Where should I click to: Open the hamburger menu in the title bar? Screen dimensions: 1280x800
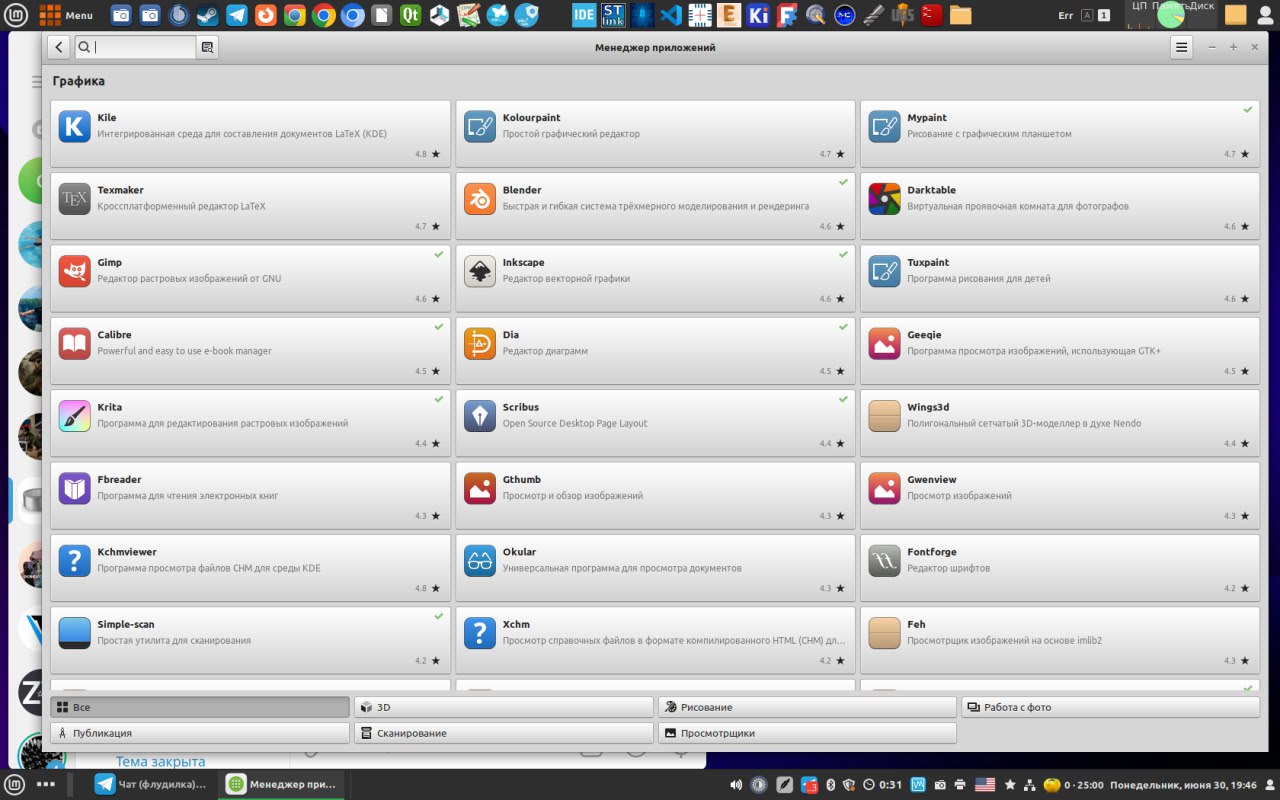pyautogui.click(x=1182, y=47)
